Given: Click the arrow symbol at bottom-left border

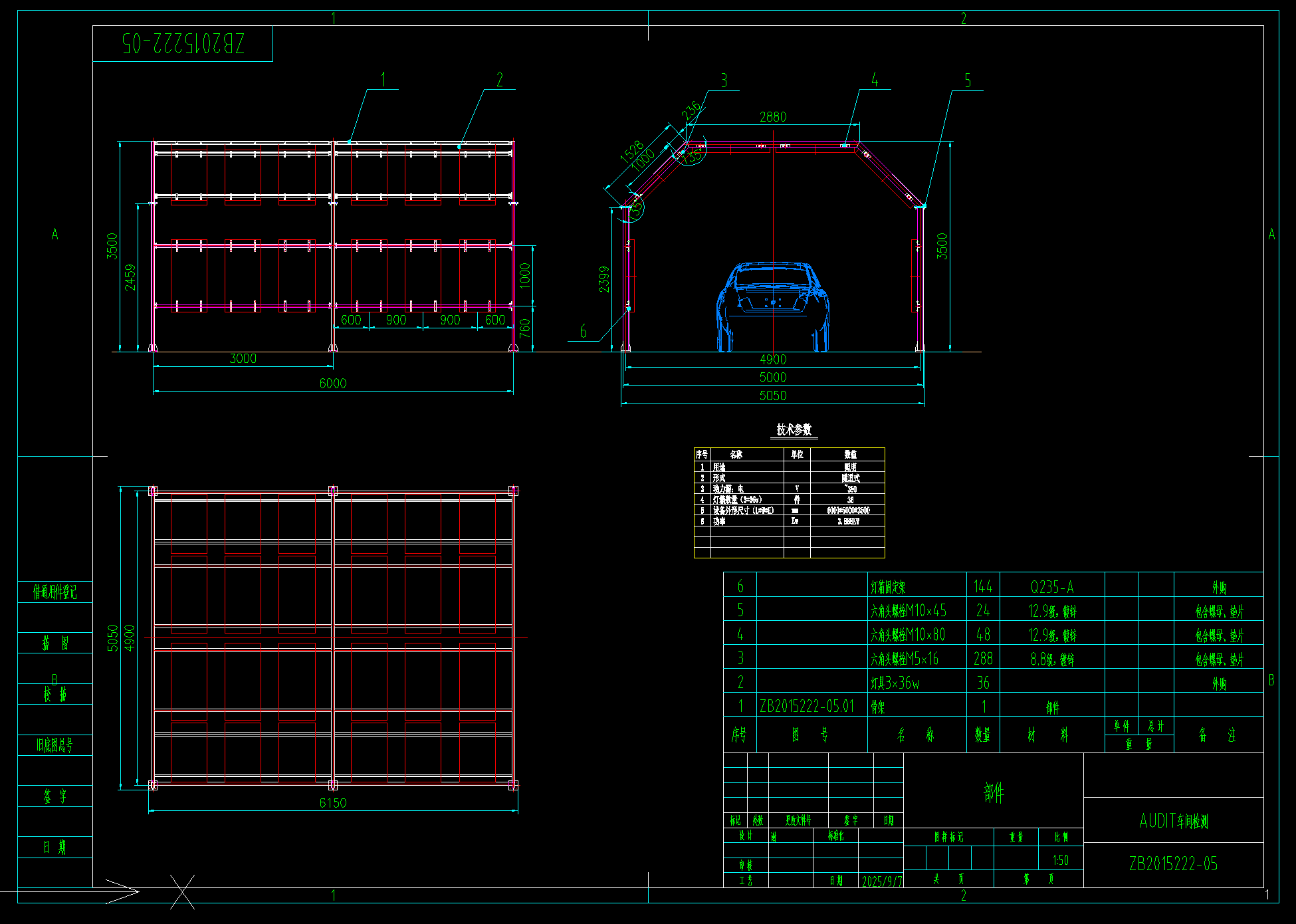Looking at the screenshot, I should (122, 891).
